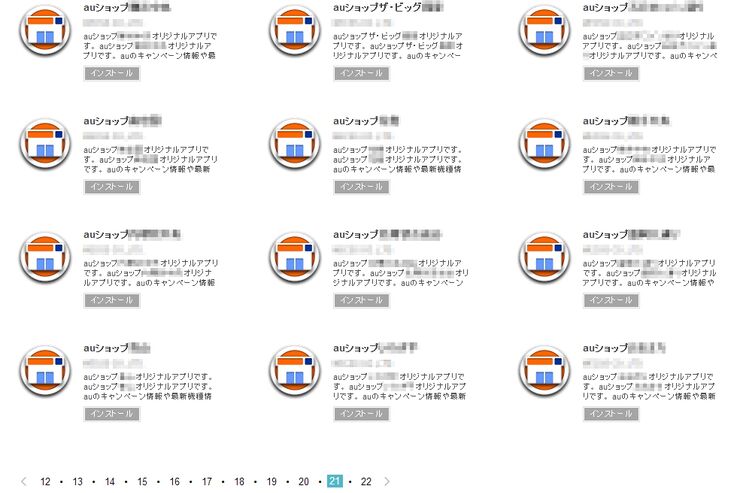Select highlighted current page 21

(335, 481)
